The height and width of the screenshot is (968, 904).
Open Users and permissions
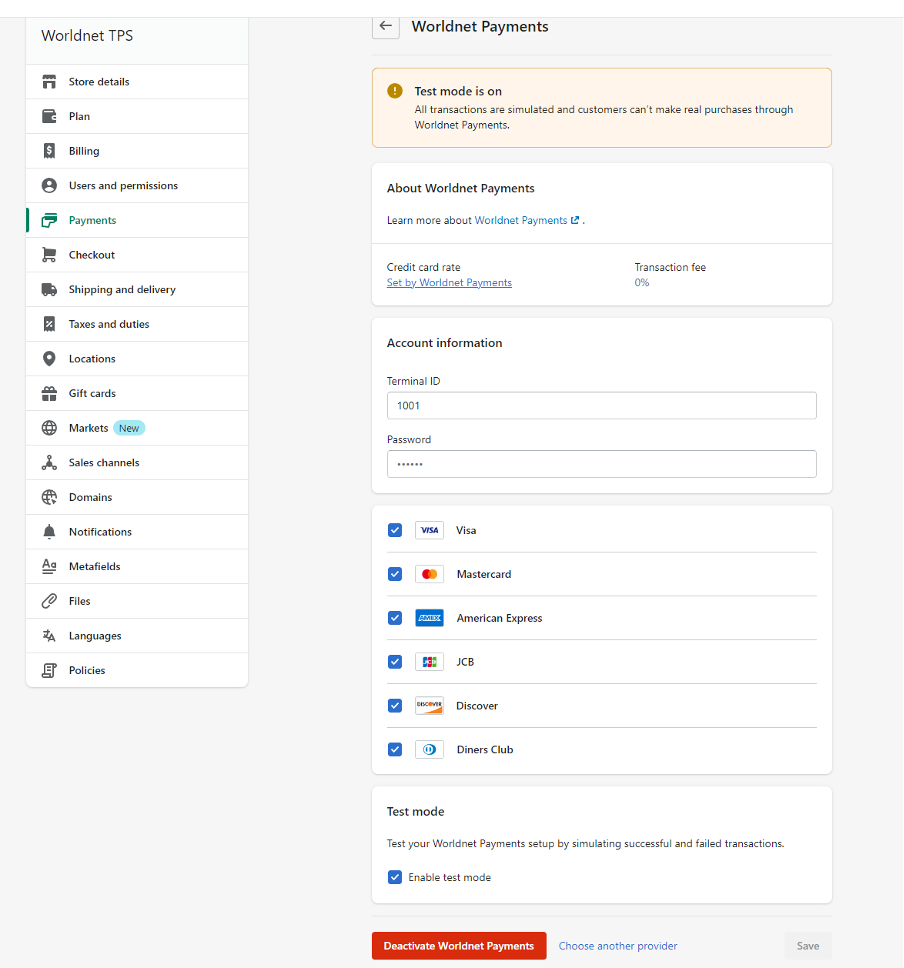point(137,185)
